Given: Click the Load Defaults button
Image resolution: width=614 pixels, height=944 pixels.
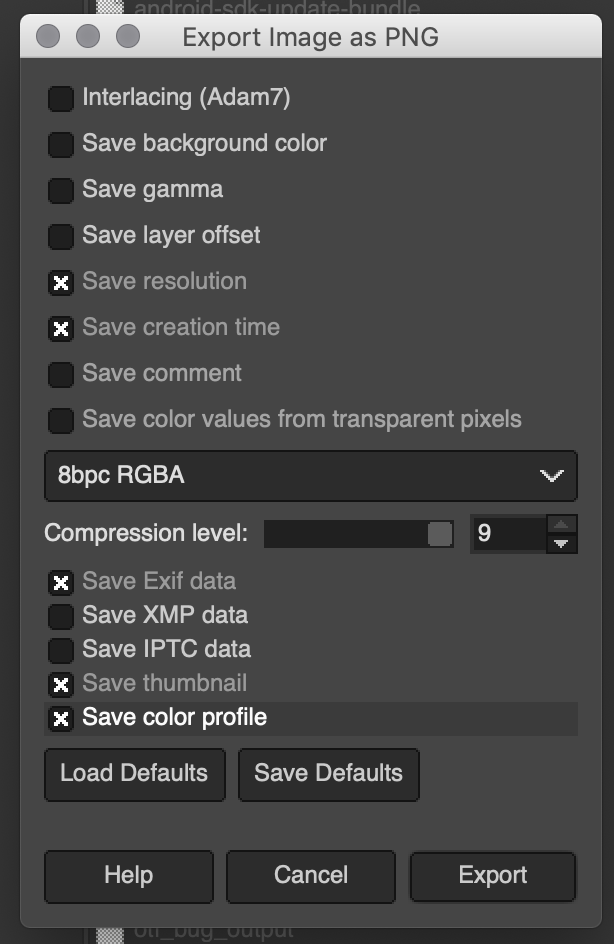Looking at the screenshot, I should point(134,773).
